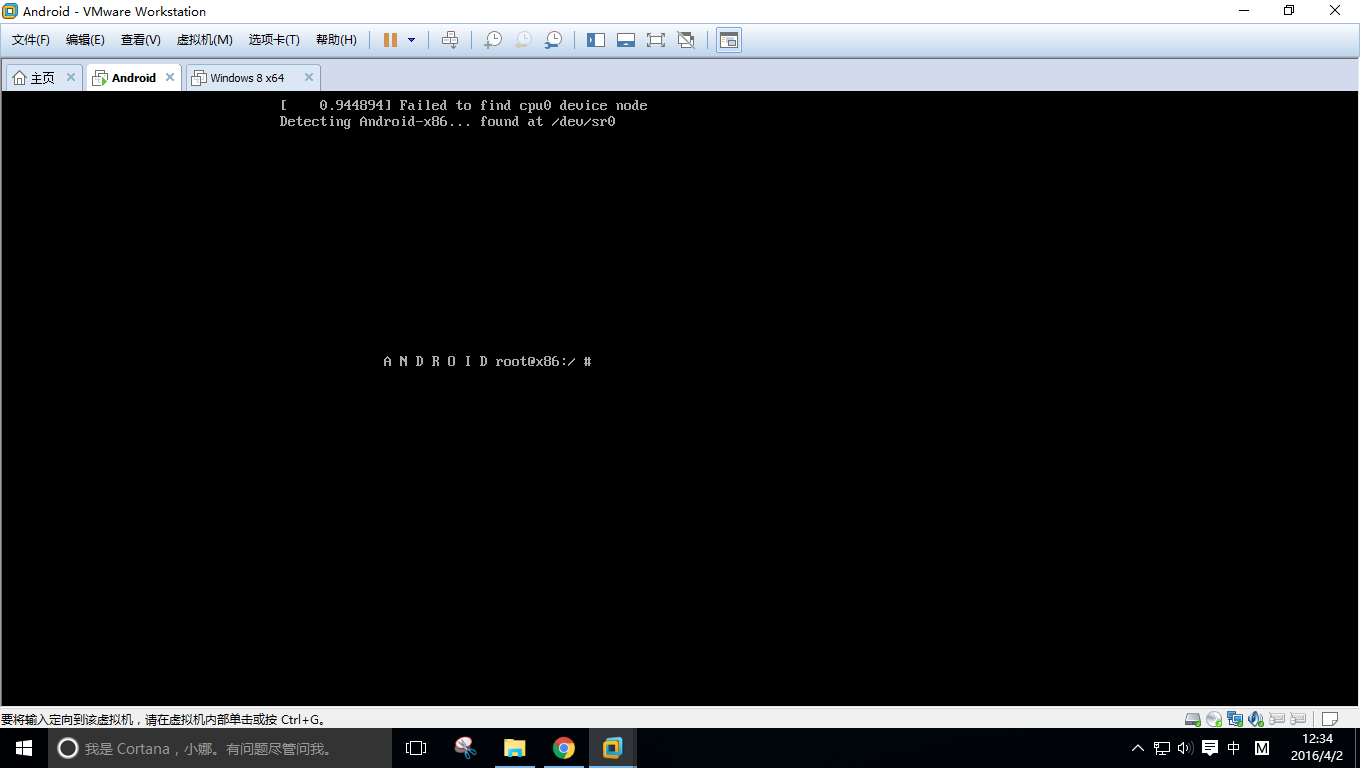This screenshot has height=768, width=1360.
Task: Switch to the Windows 8 x64 tab
Action: (253, 77)
